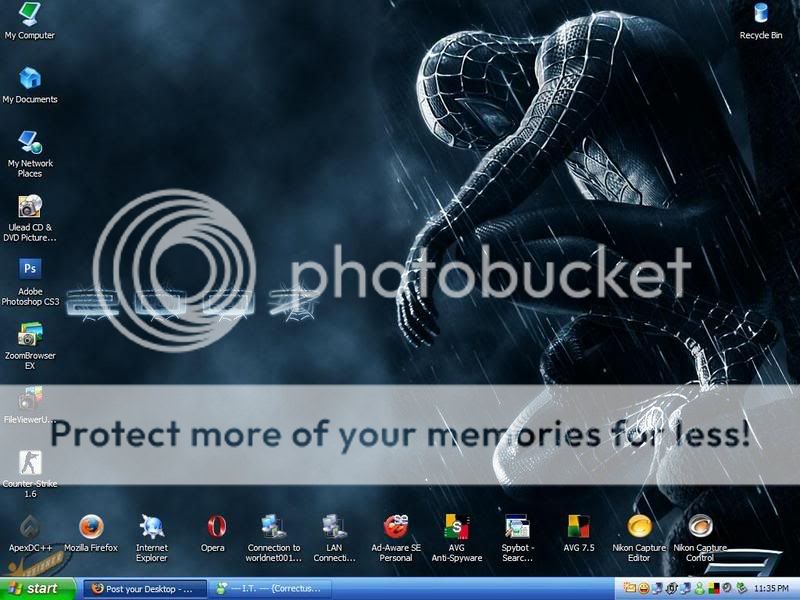800x600 pixels.
Task: Click the mail envelope tray icon
Action: (x=630, y=588)
